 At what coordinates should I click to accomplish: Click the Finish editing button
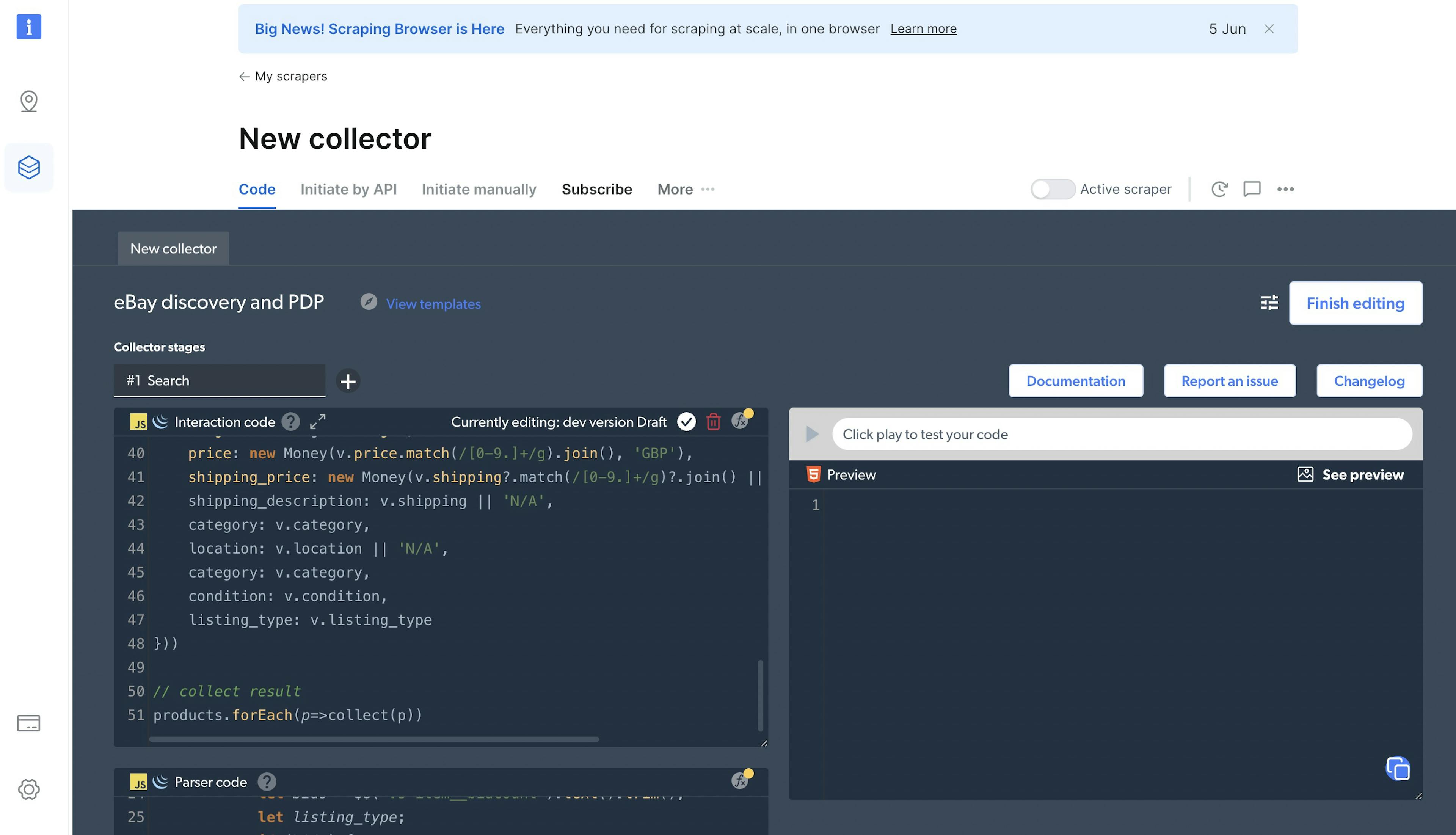[x=1356, y=302]
